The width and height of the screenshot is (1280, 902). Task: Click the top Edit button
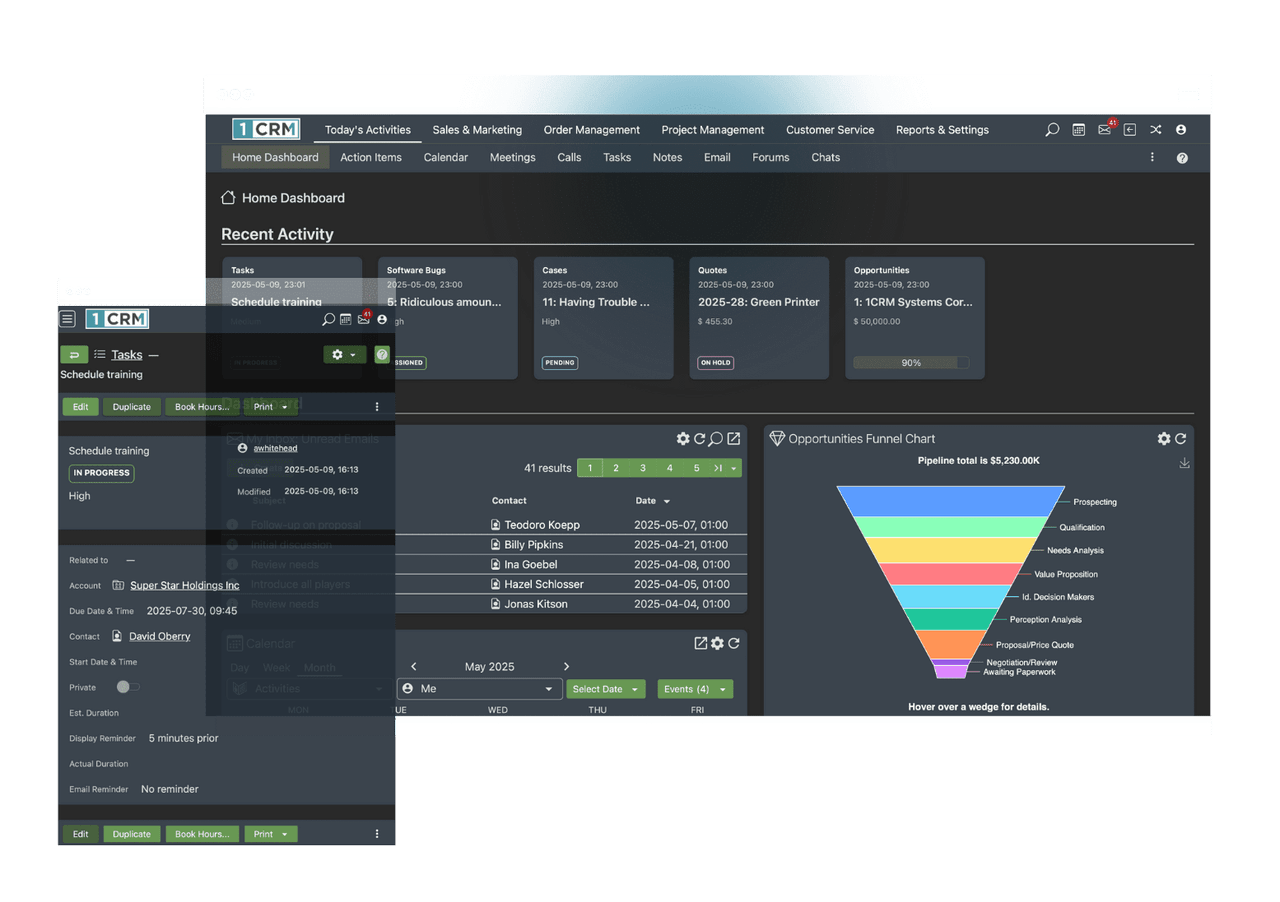(x=81, y=407)
